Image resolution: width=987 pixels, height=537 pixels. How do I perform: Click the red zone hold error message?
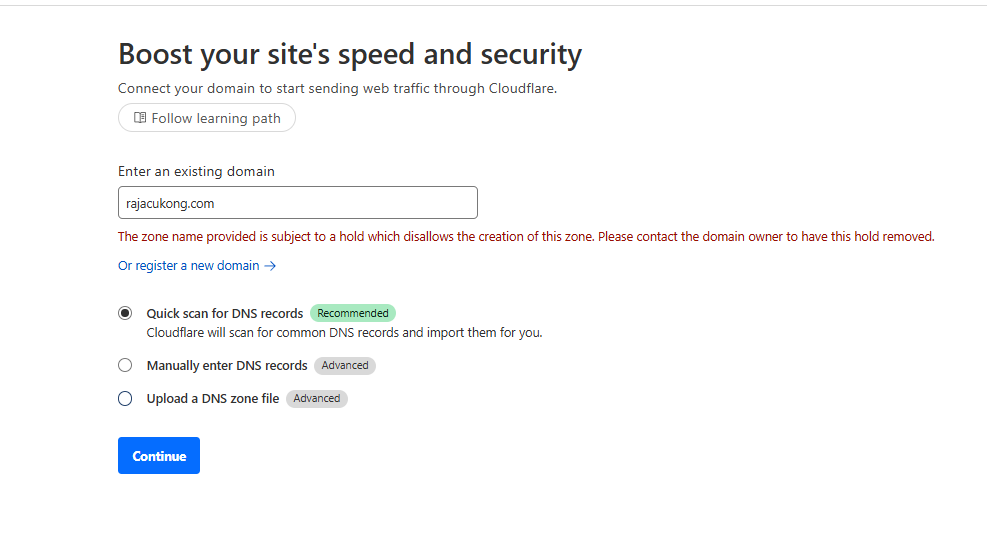point(526,237)
